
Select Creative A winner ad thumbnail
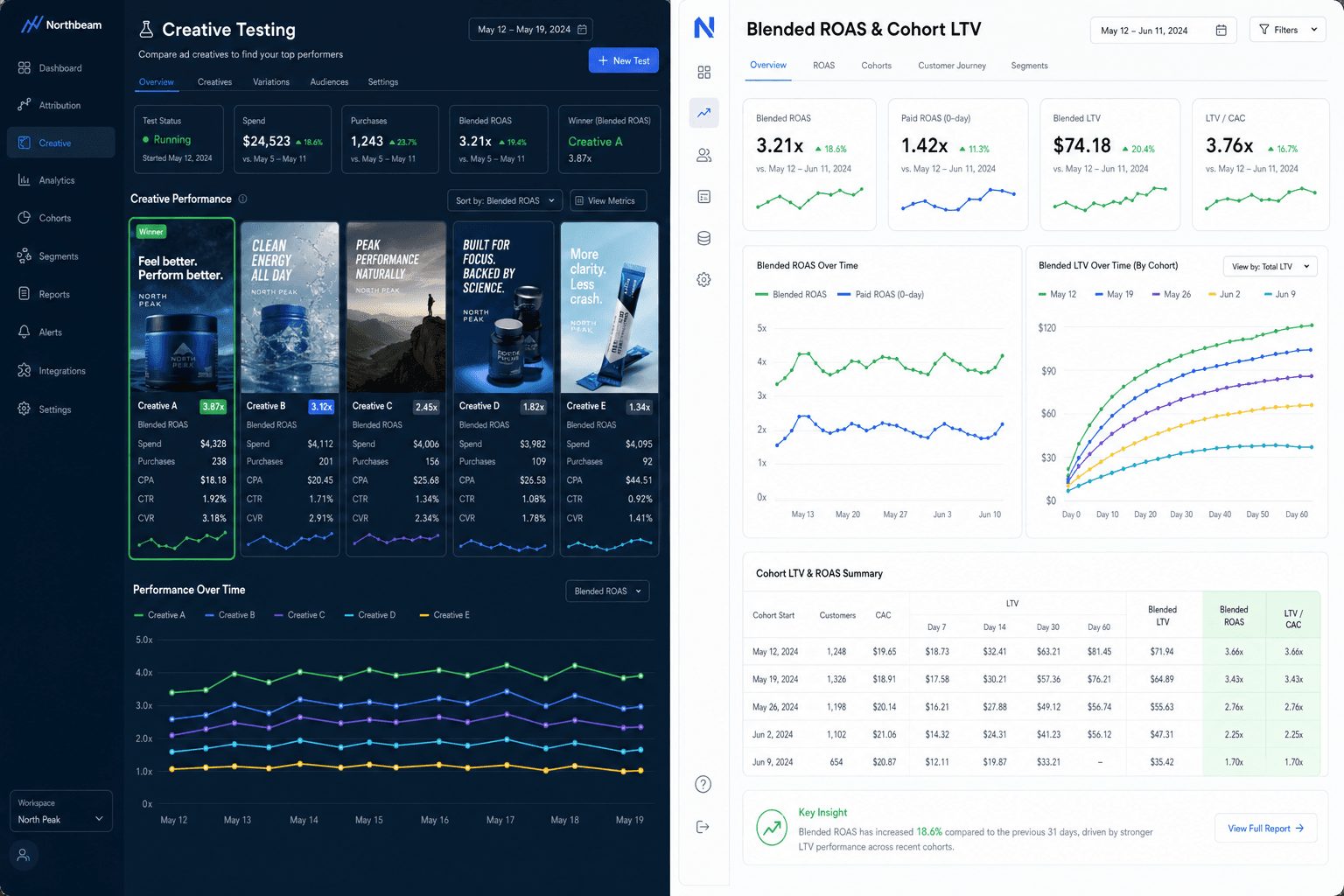click(182, 307)
